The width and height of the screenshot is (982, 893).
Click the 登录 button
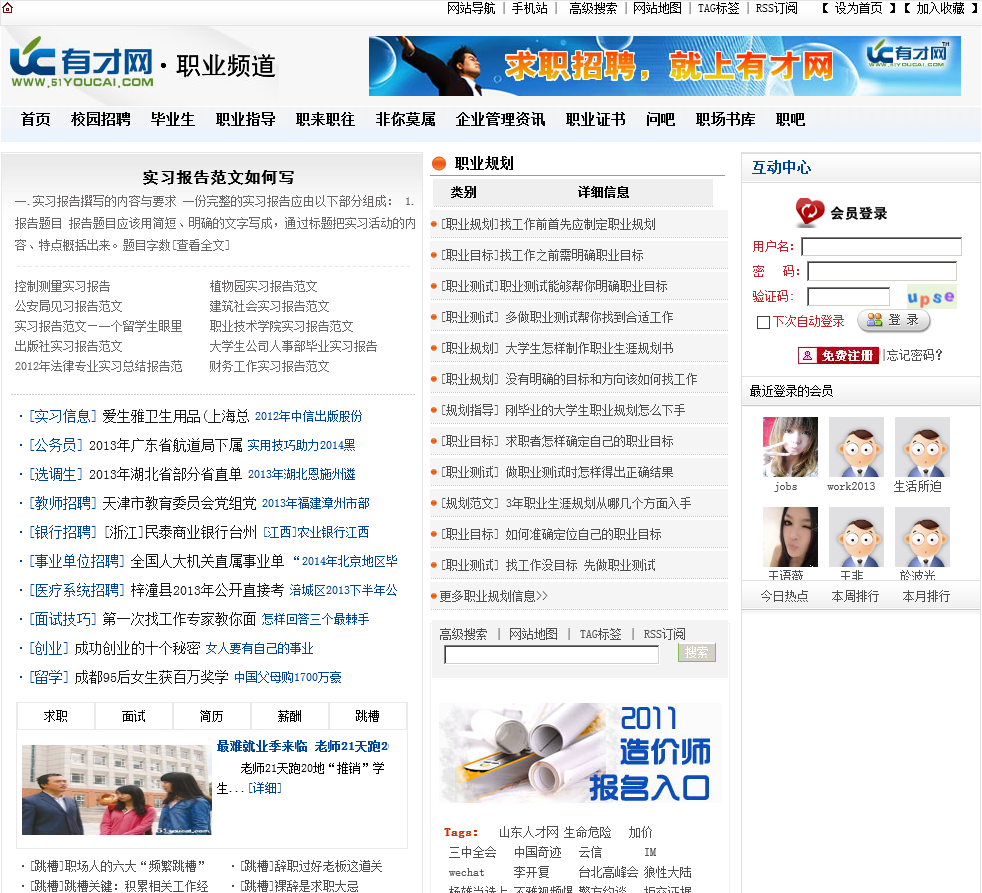pos(894,321)
